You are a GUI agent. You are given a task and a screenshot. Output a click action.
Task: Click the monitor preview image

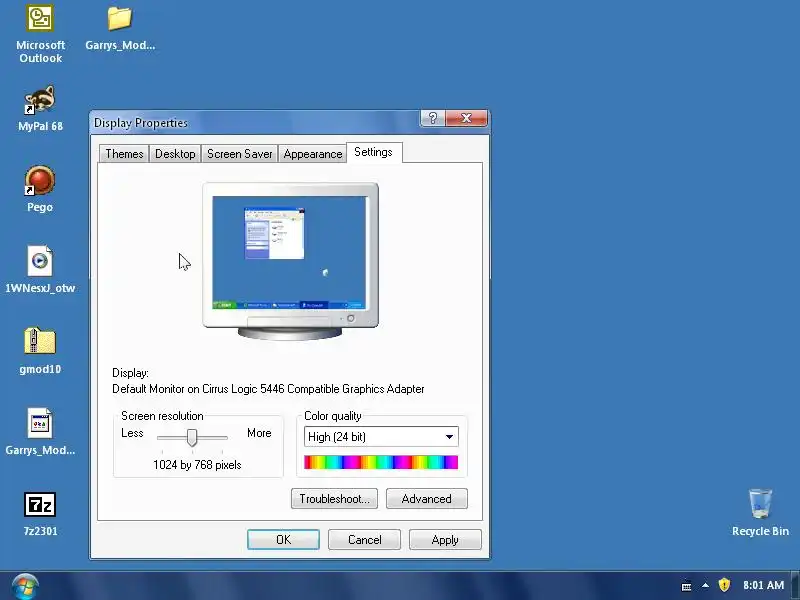(290, 261)
